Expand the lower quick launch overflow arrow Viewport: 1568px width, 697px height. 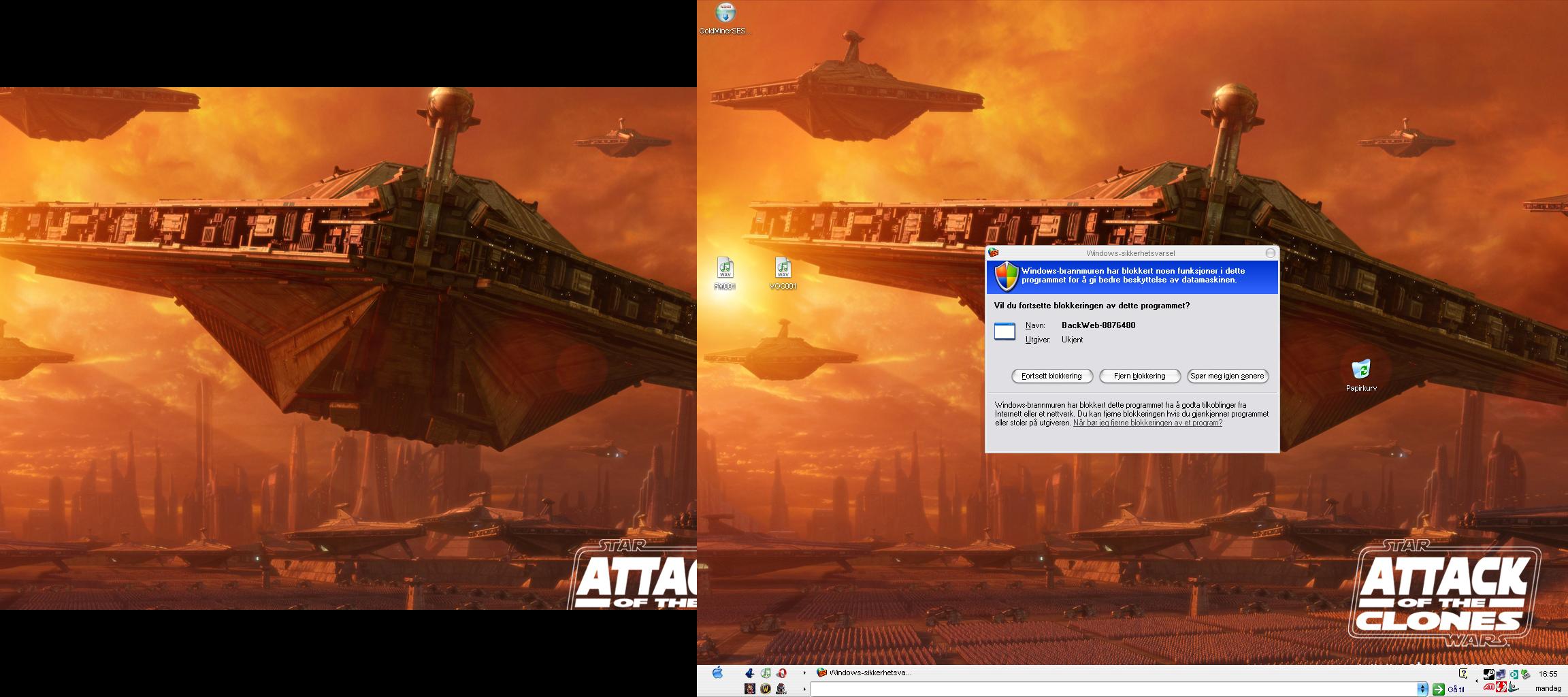(x=804, y=689)
